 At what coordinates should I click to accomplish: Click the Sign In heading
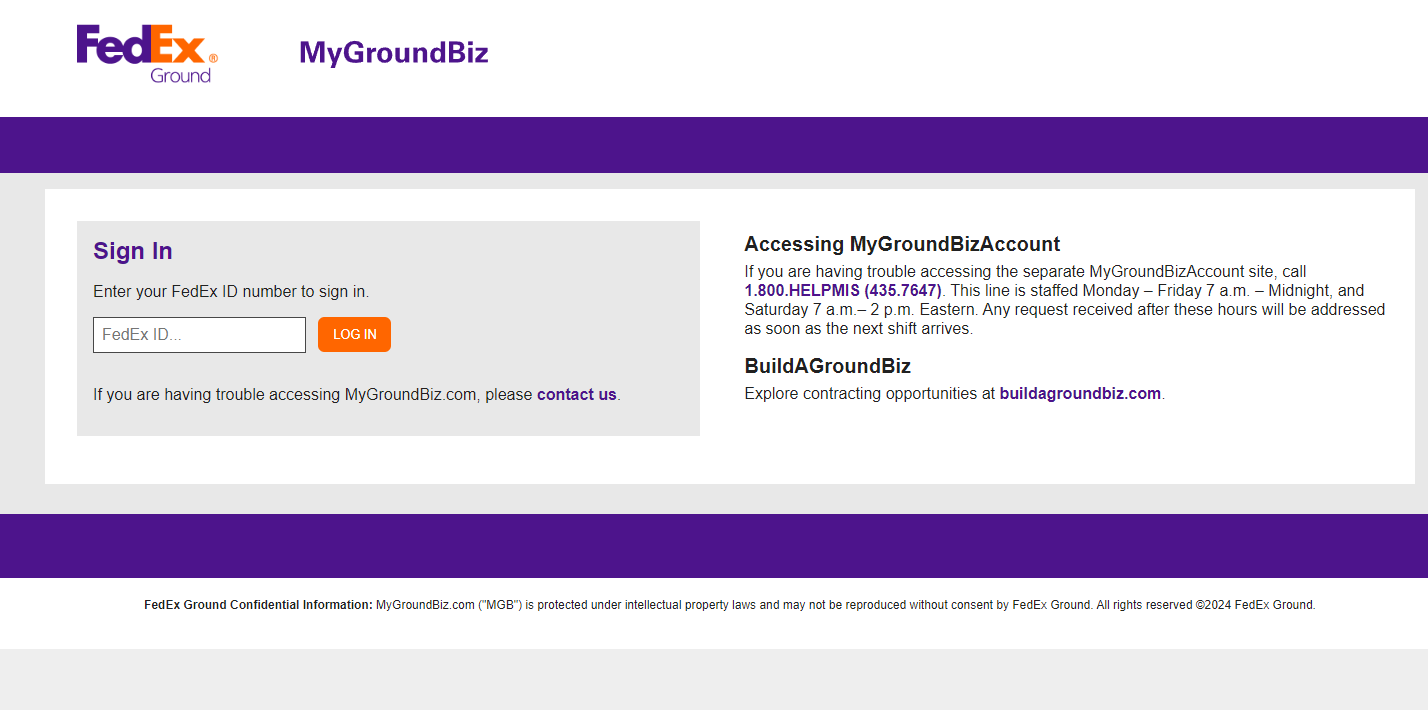(x=132, y=251)
